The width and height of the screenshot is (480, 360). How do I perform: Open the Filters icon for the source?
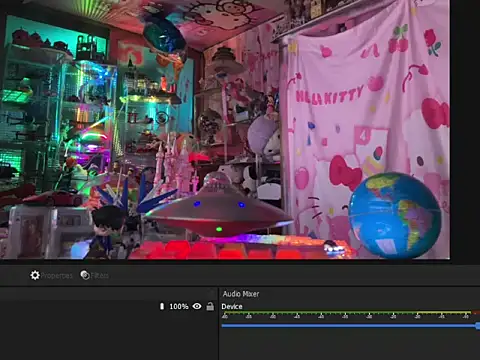tap(85, 275)
